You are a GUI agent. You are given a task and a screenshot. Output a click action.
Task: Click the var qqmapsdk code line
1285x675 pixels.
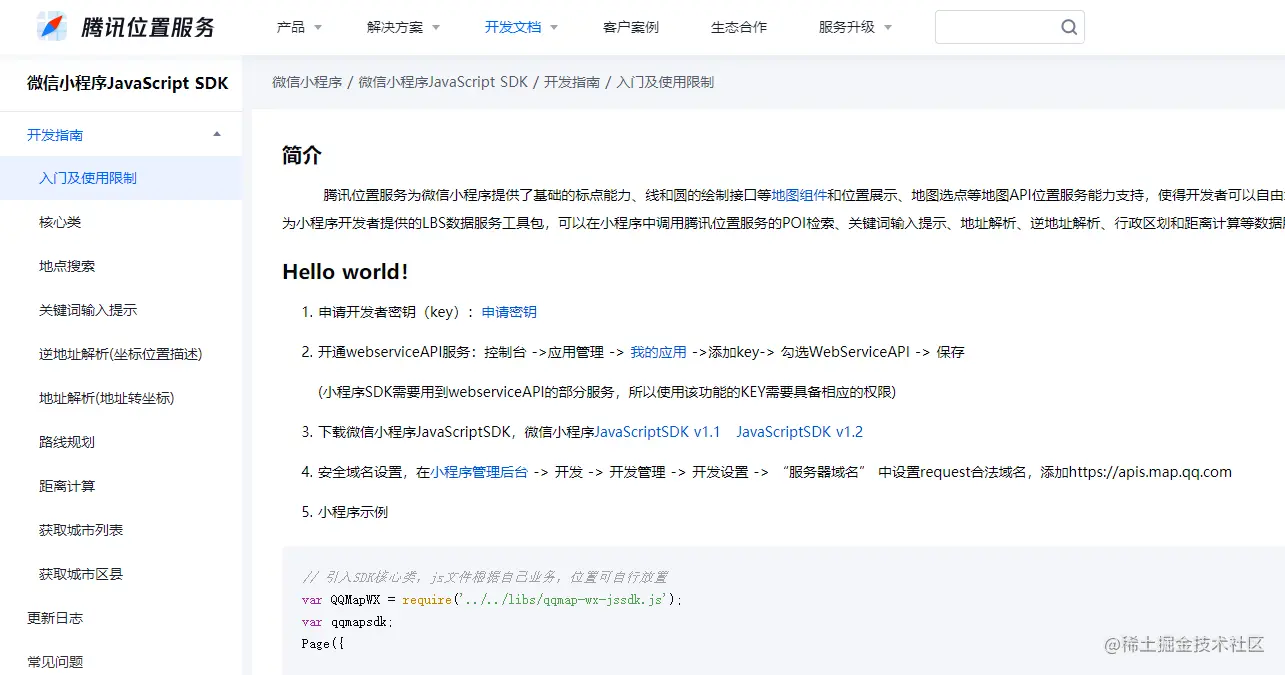[x=347, y=622]
